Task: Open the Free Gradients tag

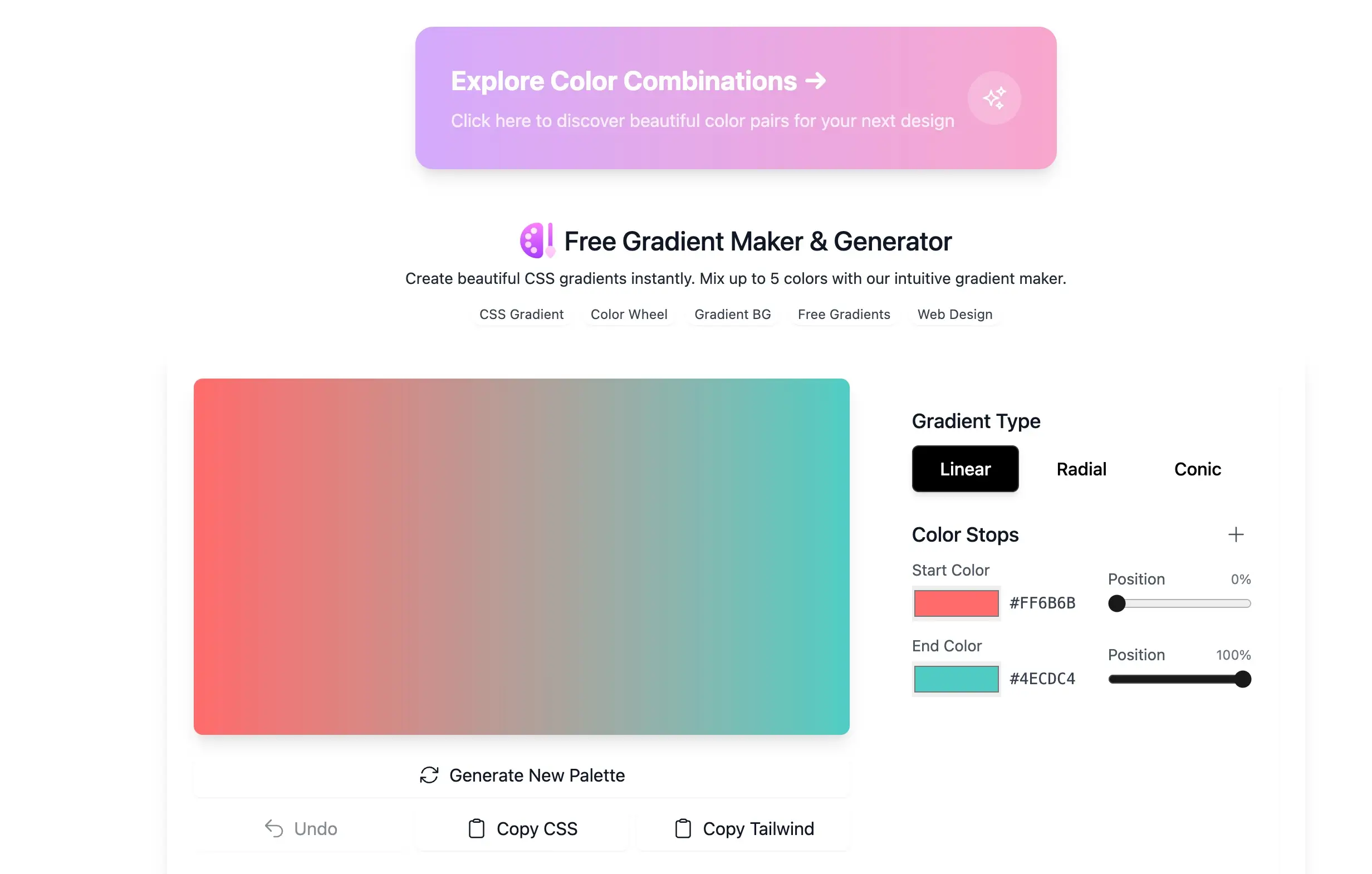Action: [x=843, y=314]
